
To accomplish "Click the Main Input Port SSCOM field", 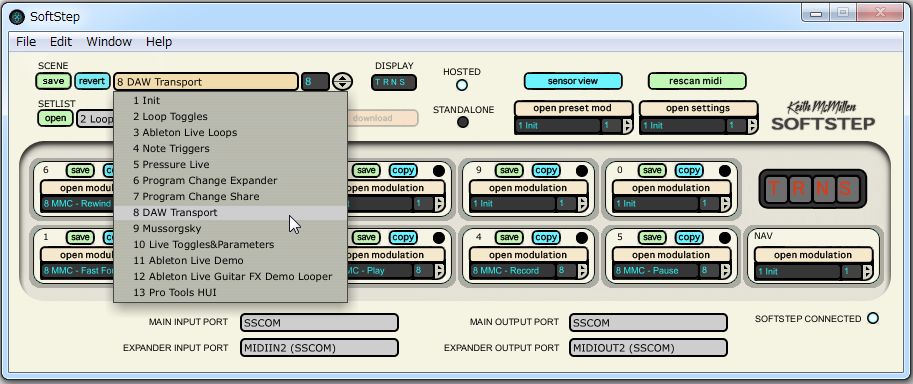I will pyautogui.click(x=320, y=323).
